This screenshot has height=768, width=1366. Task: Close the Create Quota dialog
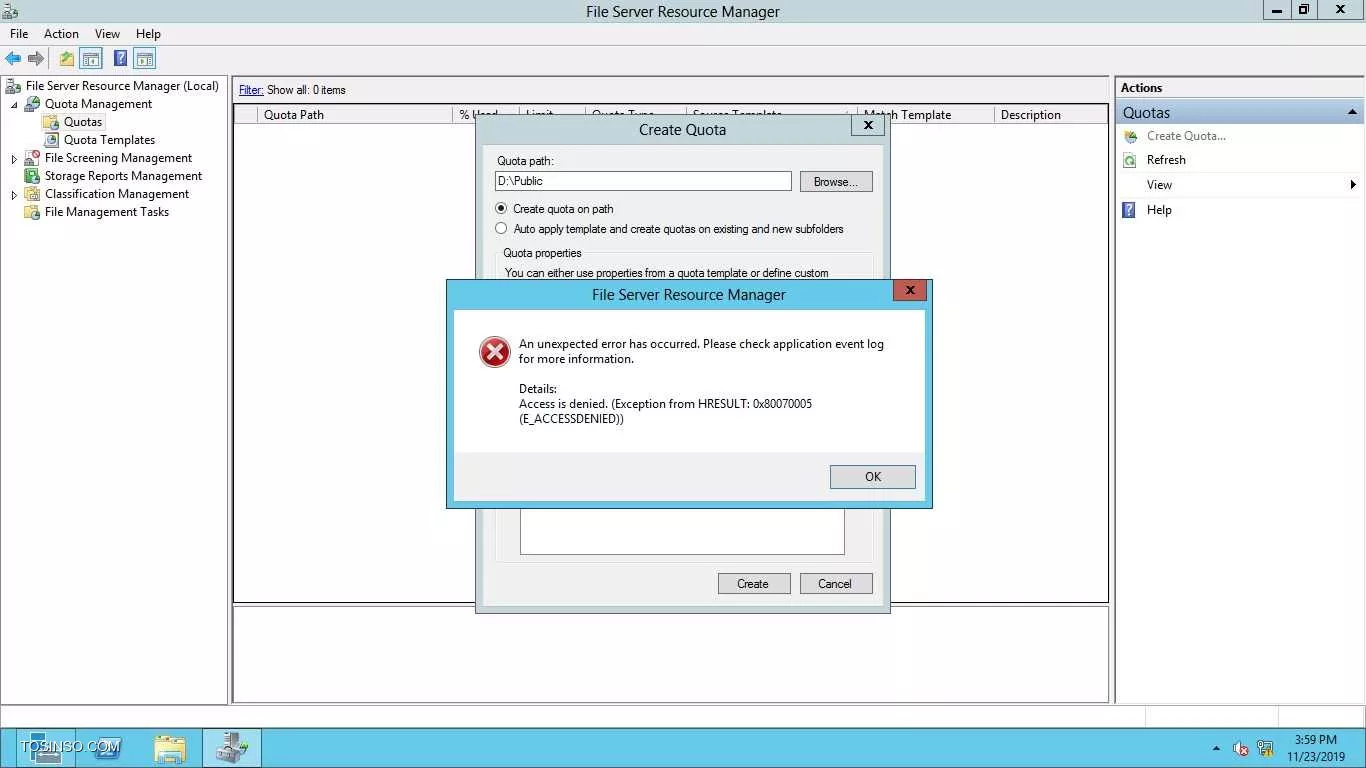(x=868, y=126)
